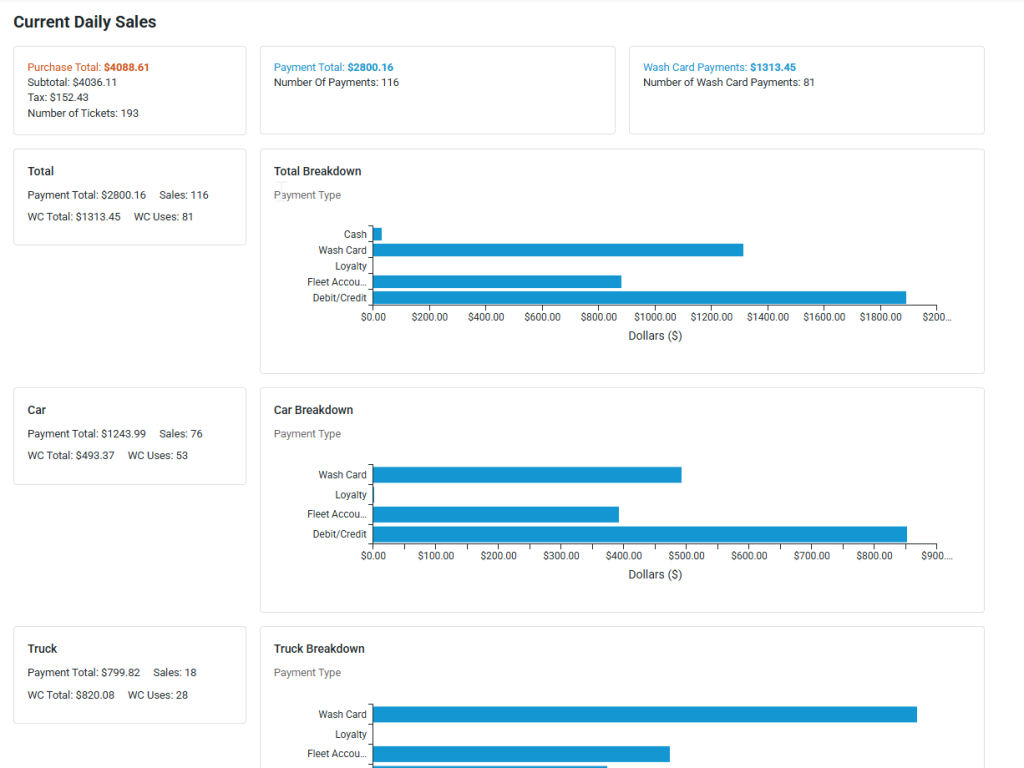The height and width of the screenshot is (768, 1024).
Task: Click WC Total: $820.08 in Truck card
Action: tap(71, 695)
